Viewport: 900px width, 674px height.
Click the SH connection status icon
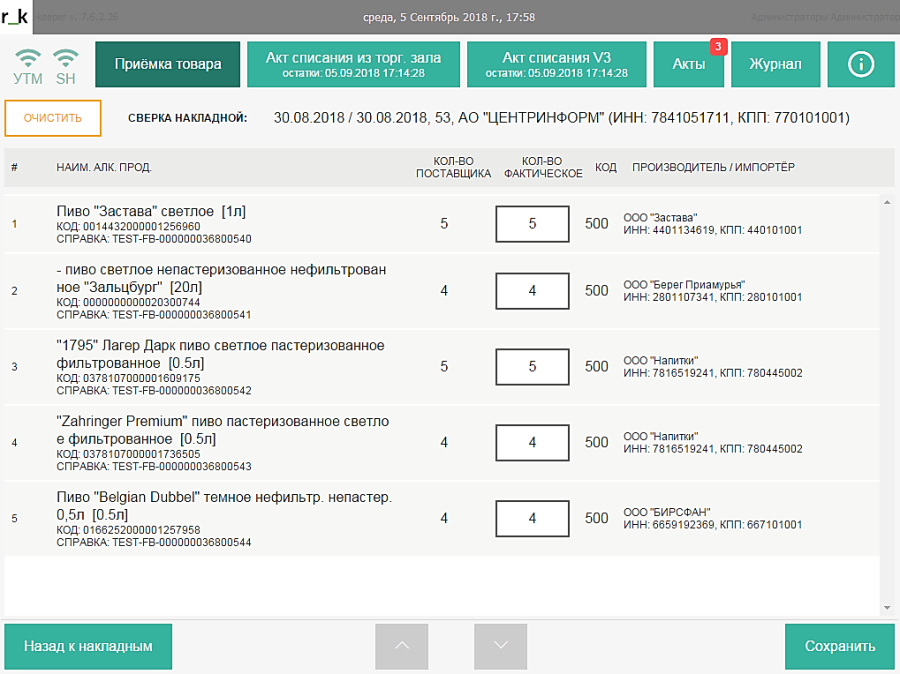point(66,58)
